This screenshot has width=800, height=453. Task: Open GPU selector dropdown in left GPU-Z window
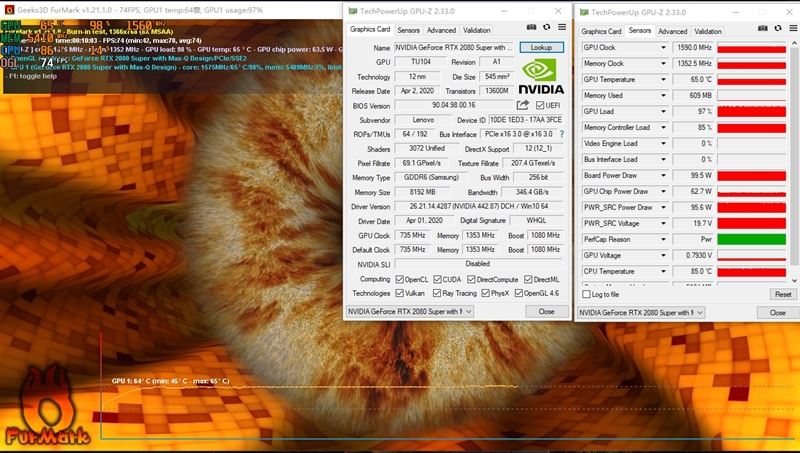click(410, 311)
